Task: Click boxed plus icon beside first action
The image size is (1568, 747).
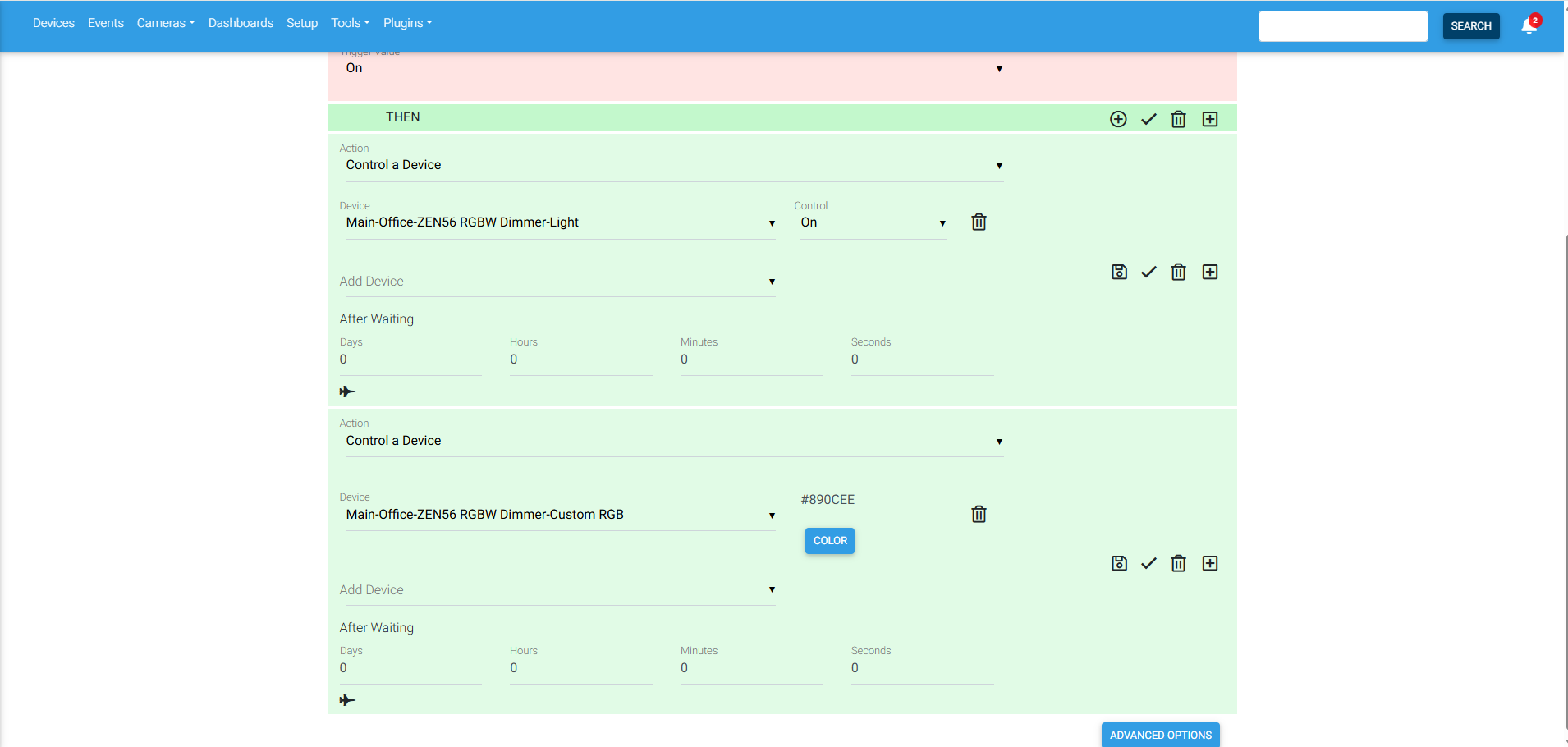Action: (1210, 272)
